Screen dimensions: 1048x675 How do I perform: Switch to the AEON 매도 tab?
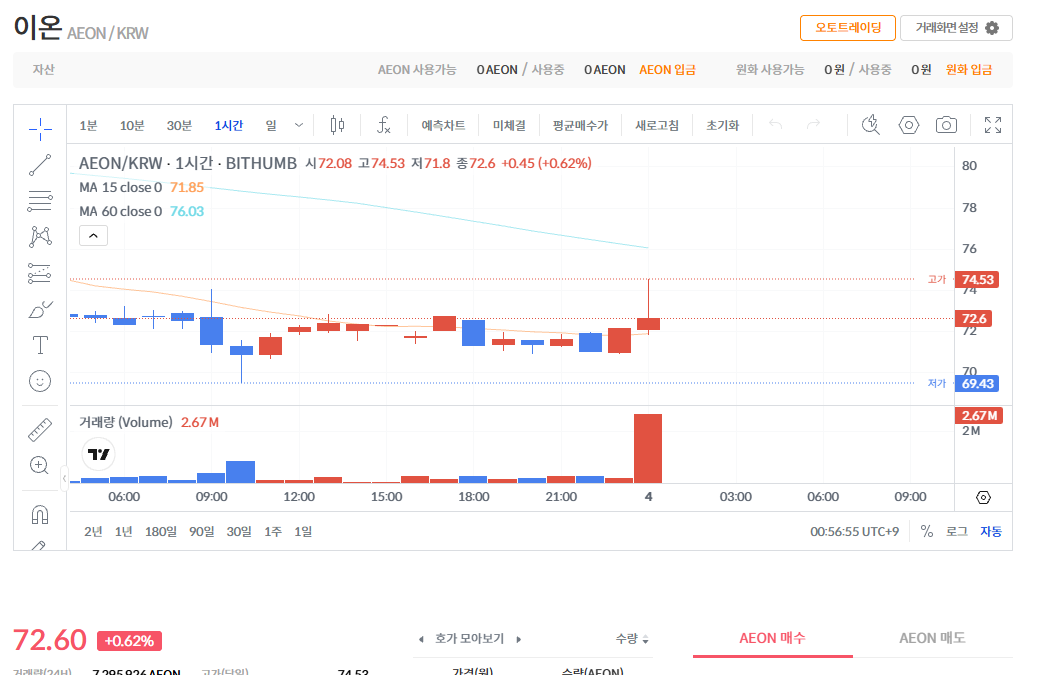[x=932, y=638]
